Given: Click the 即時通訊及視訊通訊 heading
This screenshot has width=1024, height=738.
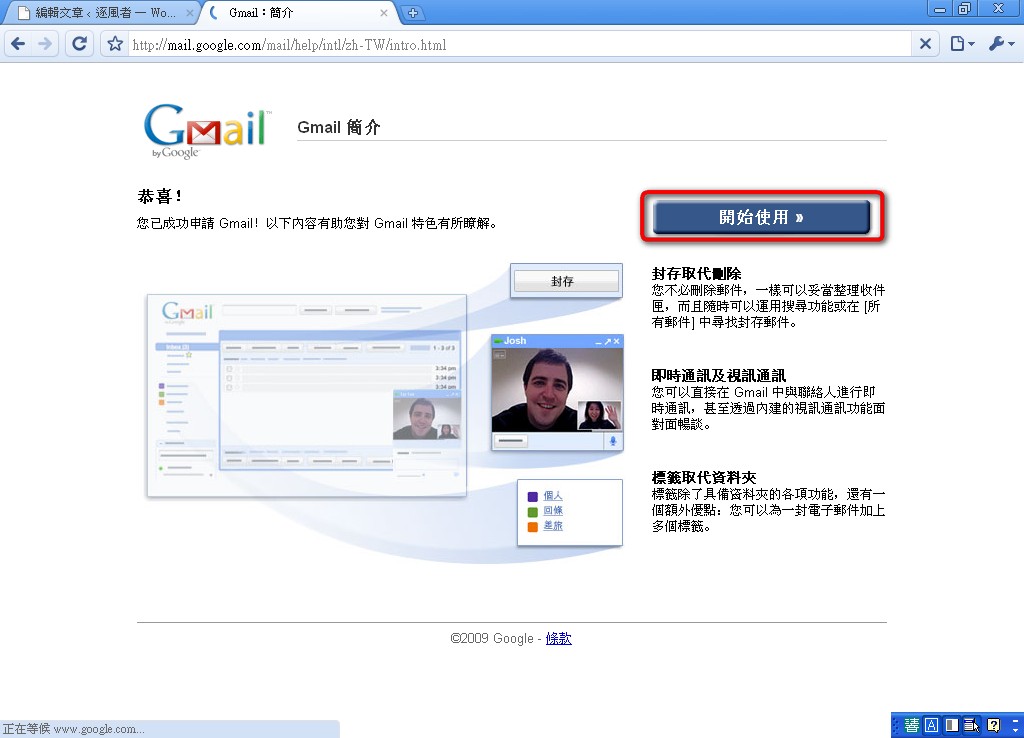Looking at the screenshot, I should click(x=718, y=375).
